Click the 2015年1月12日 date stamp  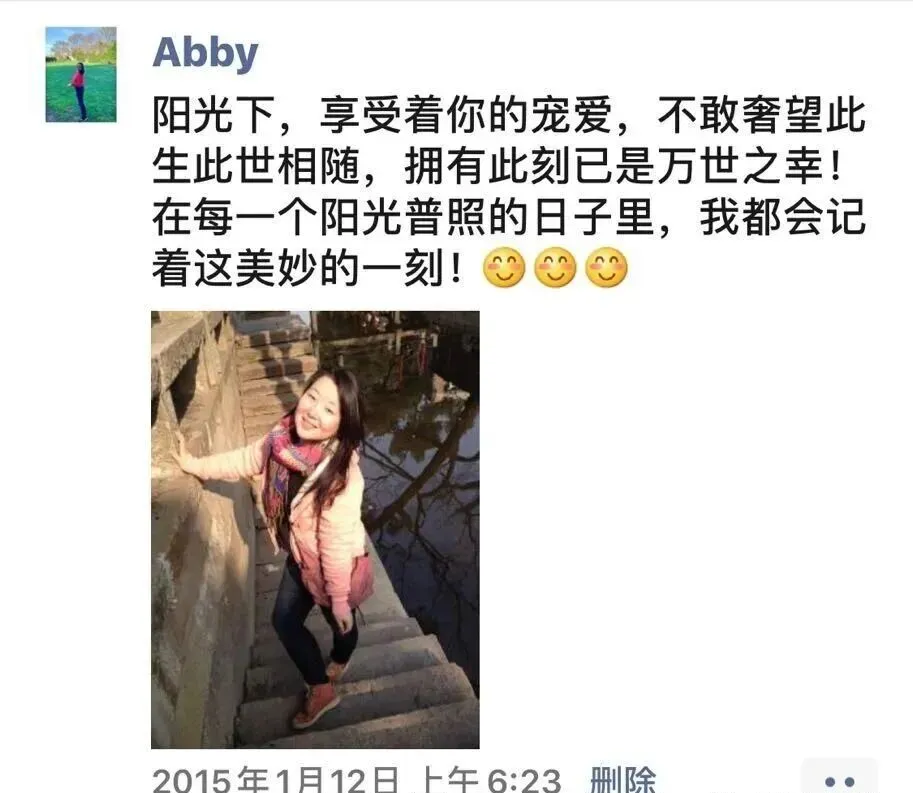276,780
